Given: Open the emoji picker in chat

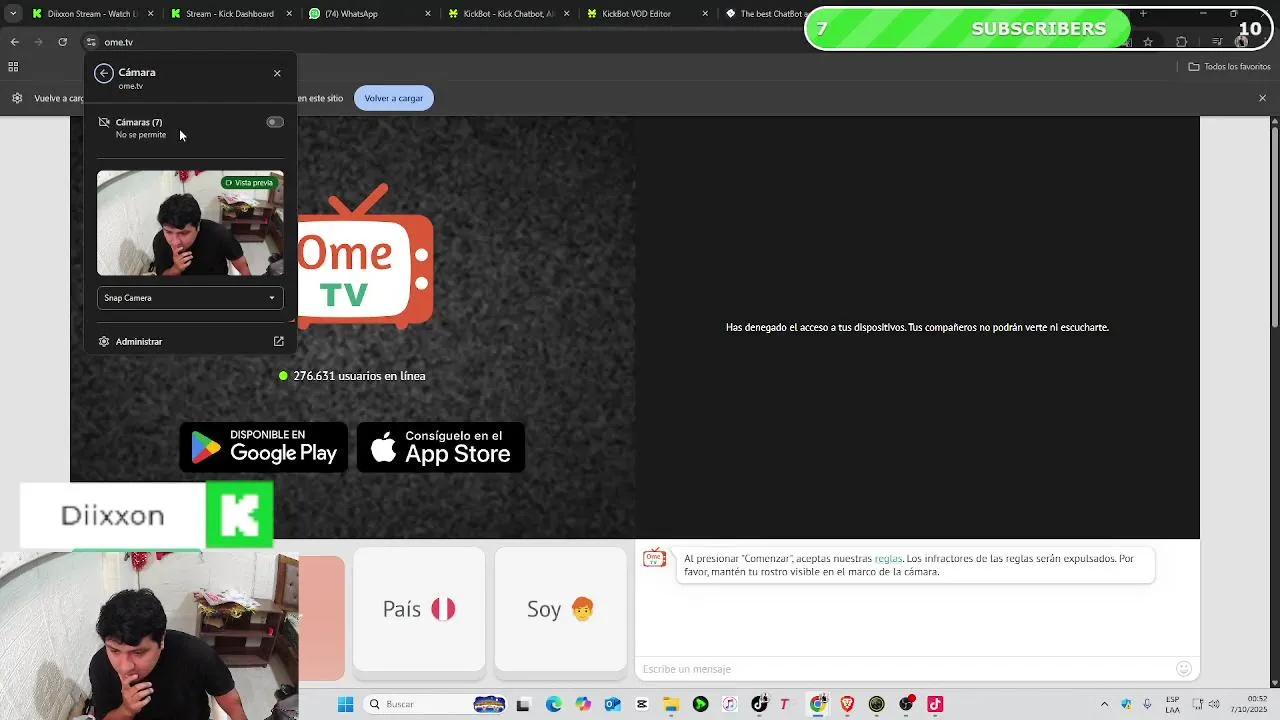Looking at the screenshot, I should click(1184, 669).
